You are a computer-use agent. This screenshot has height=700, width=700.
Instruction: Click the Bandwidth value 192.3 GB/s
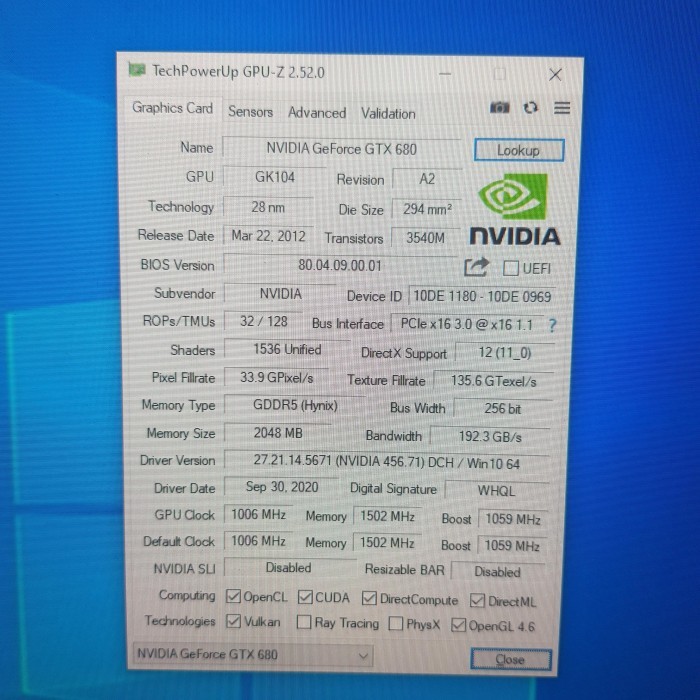pos(490,437)
